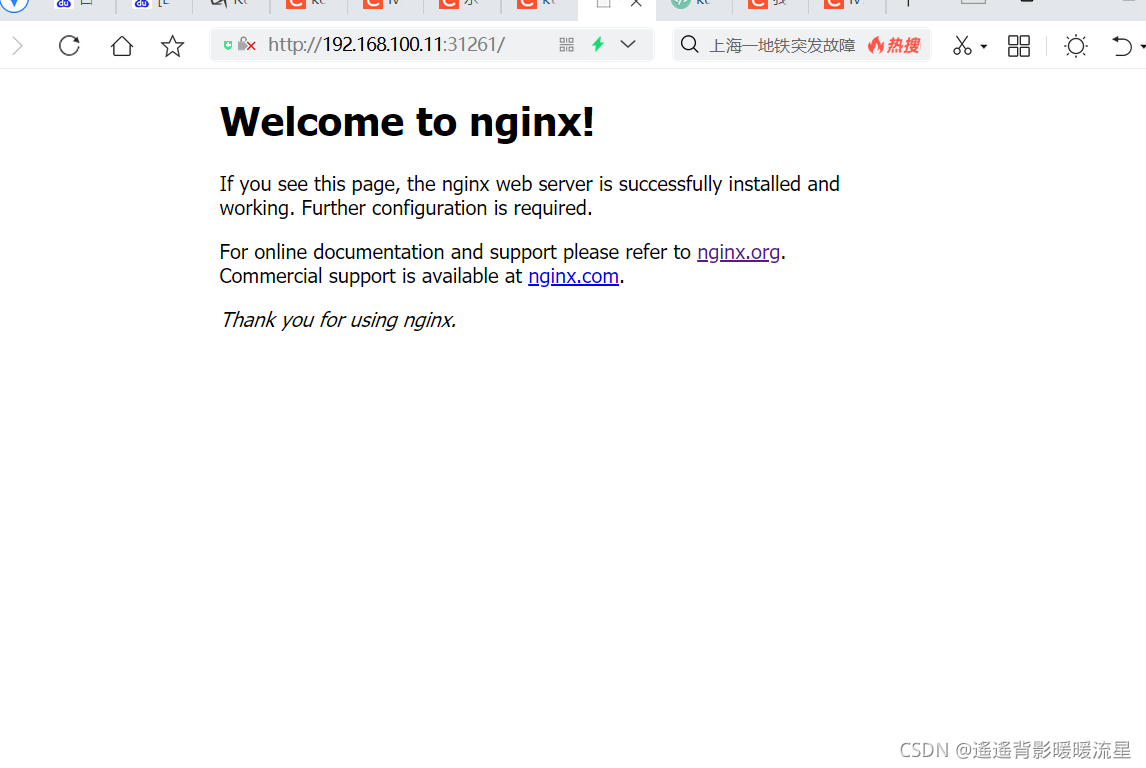Go to the browser home page
1146x768 pixels.
(x=122, y=46)
